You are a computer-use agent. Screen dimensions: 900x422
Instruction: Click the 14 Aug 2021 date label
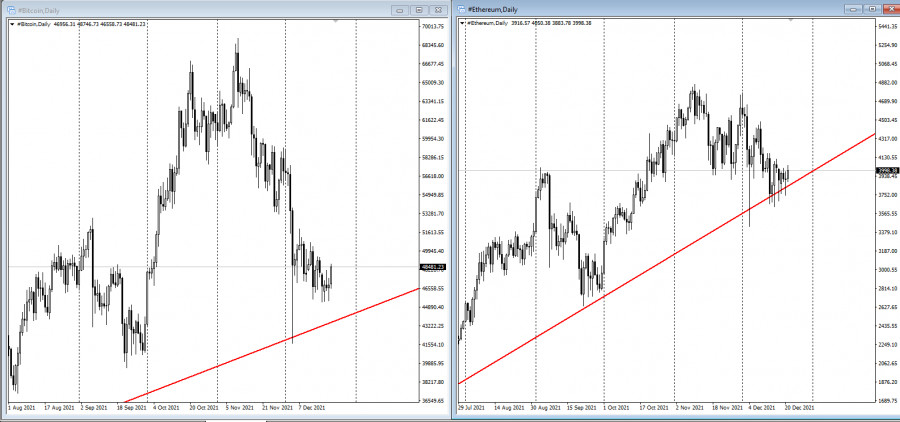tap(510, 408)
